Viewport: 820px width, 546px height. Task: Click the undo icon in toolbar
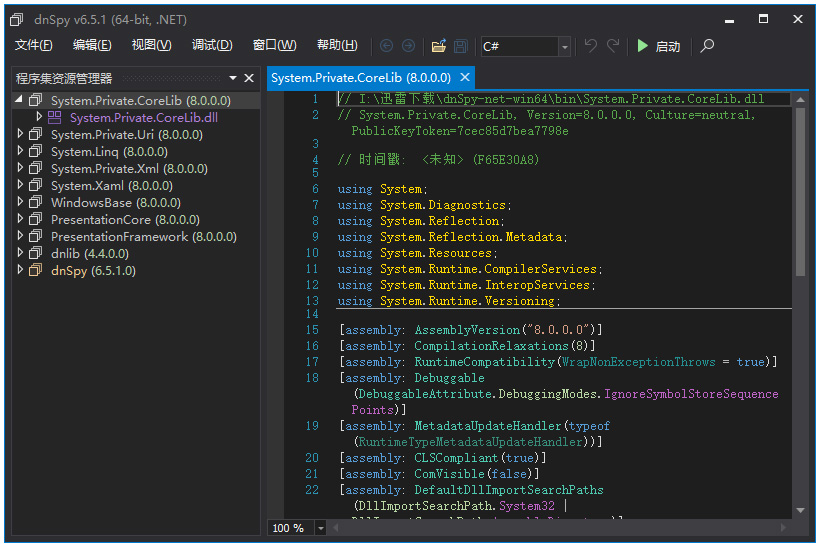(590, 46)
